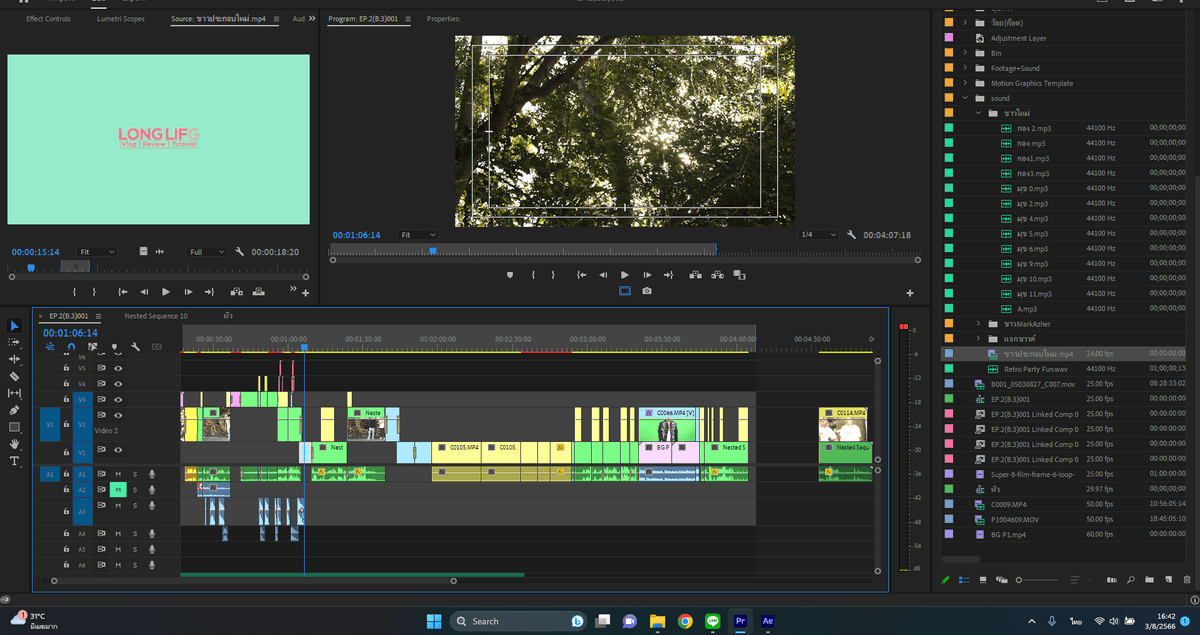Screen dimensions: 1200x635
Task: Toggle visibility of track V1
Action: 118,452
